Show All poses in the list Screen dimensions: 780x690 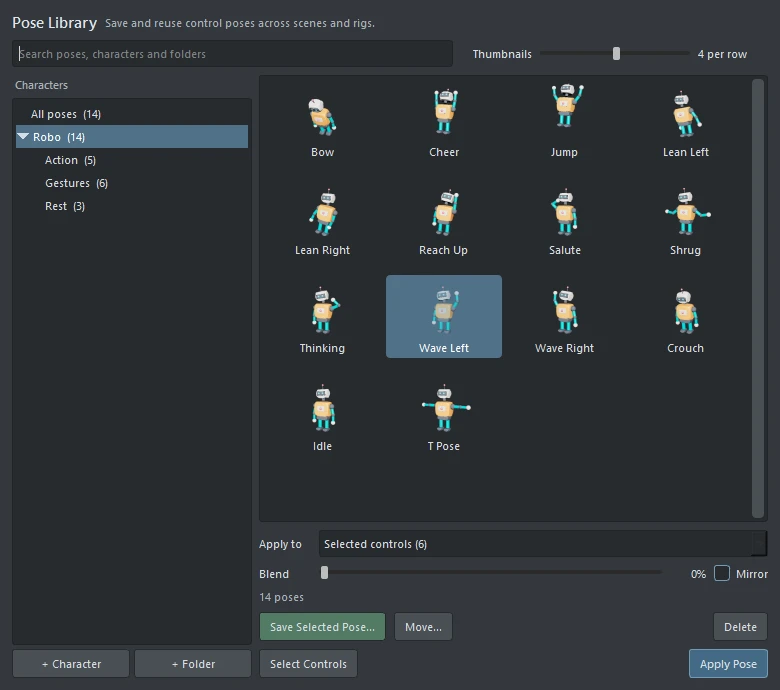(66, 114)
